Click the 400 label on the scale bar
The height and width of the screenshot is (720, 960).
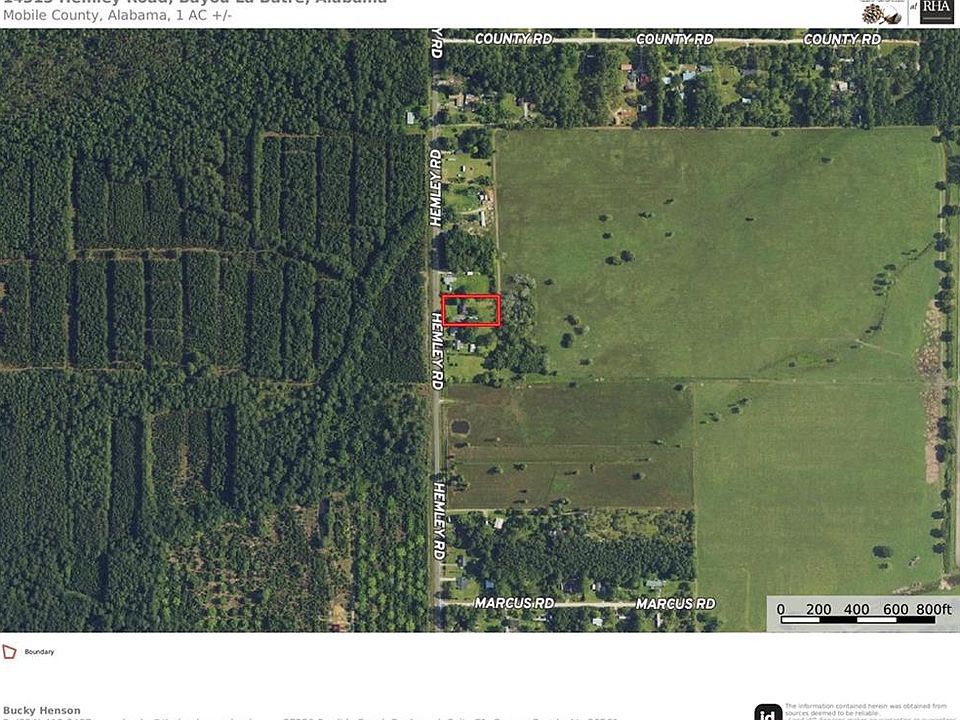pos(857,609)
